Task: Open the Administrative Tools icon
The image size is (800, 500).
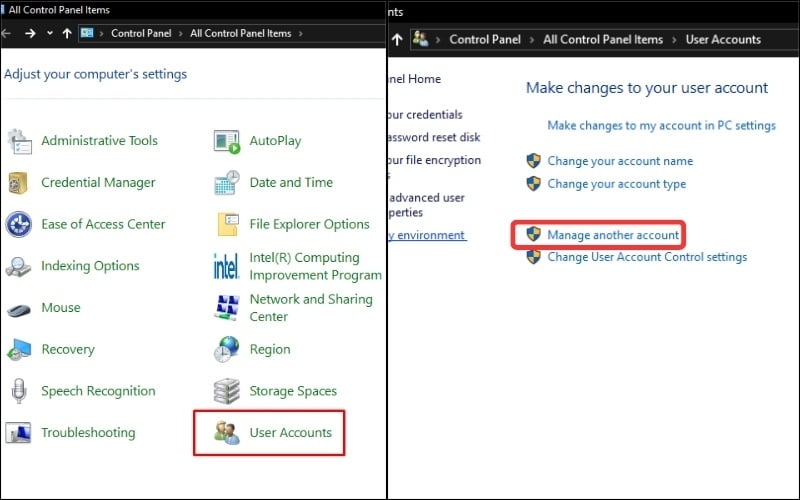Action: (19, 141)
